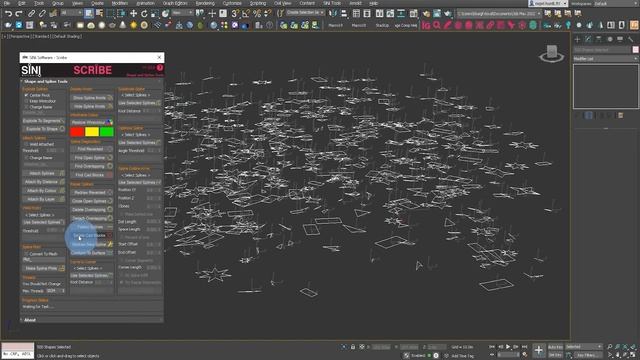Pick the red wirecolor swatch
Screen dimensions: 640x360
click(x=77, y=132)
